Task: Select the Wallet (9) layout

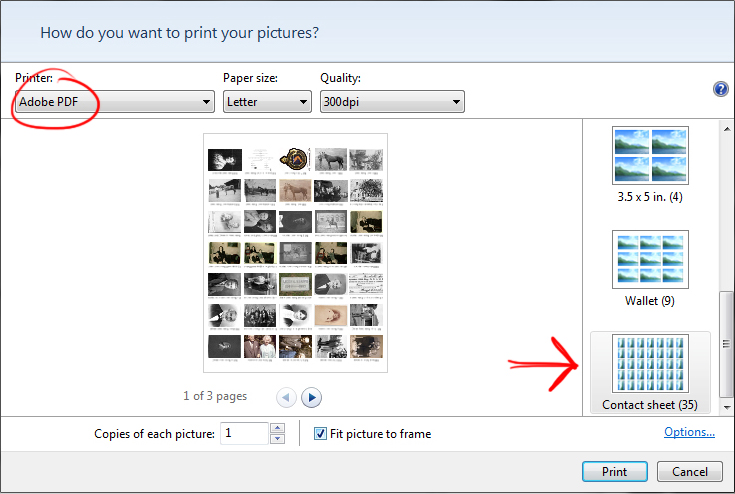Action: tap(650, 269)
